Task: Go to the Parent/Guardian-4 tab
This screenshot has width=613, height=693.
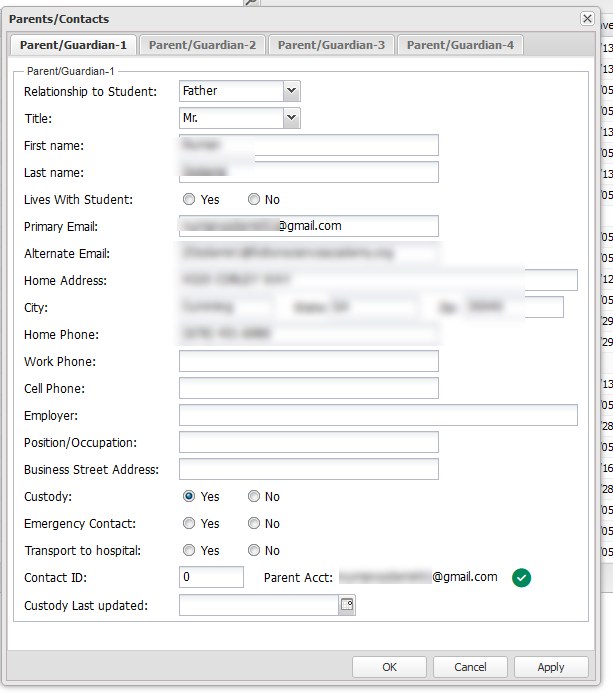Action: coord(460,45)
